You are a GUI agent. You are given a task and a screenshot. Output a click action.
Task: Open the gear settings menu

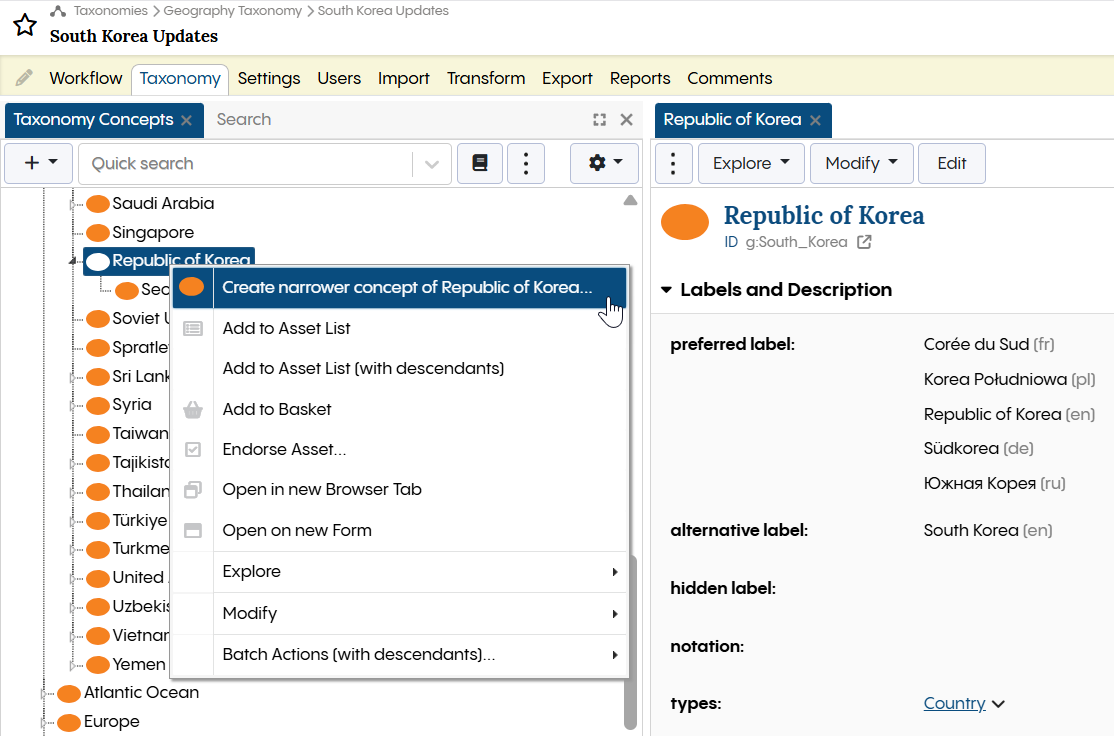coord(604,163)
